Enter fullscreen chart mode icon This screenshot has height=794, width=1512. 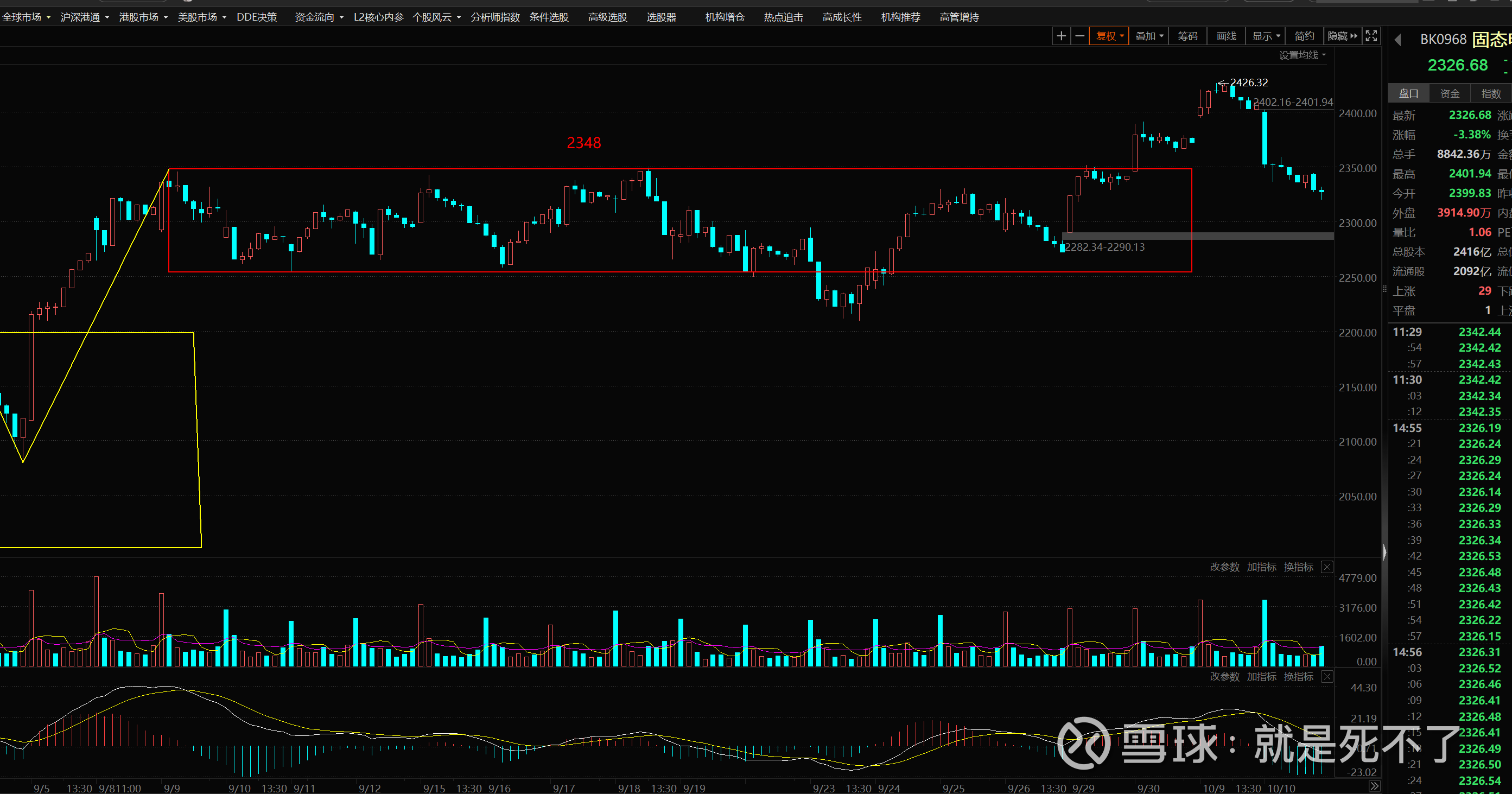point(1371,36)
